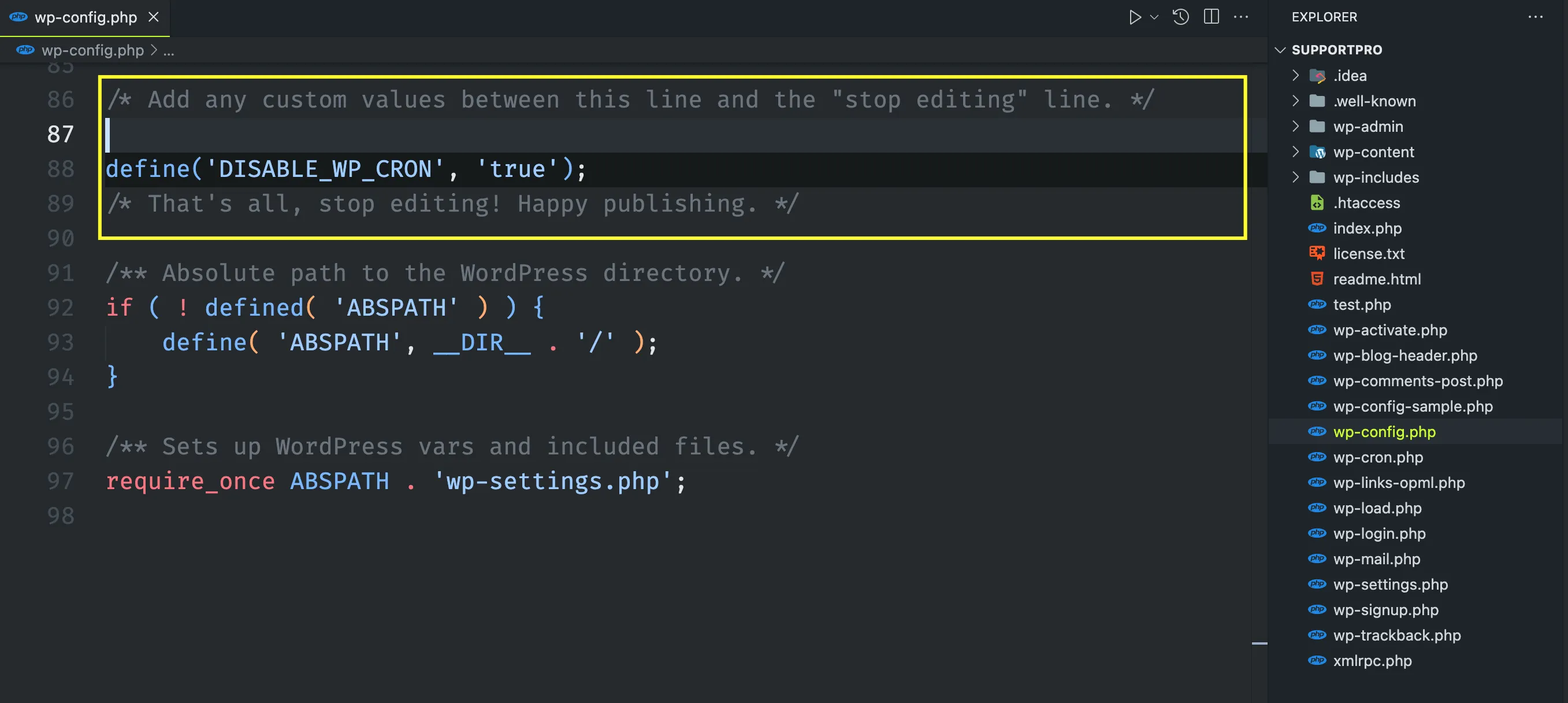1568x703 pixels.
Task: Open Explorer panel more actions
Action: click(x=1535, y=17)
